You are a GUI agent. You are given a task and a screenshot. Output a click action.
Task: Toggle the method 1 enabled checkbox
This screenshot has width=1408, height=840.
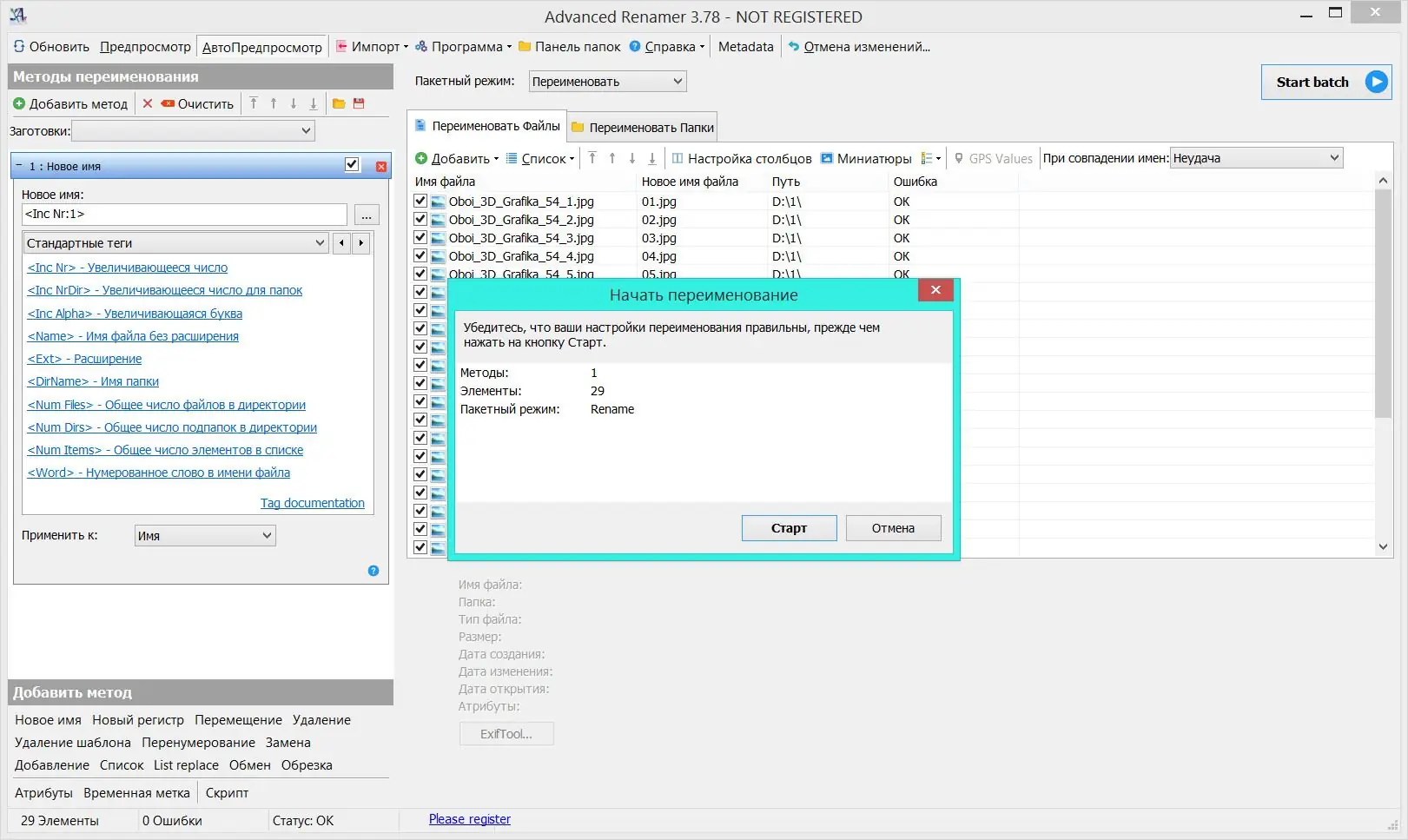point(352,165)
